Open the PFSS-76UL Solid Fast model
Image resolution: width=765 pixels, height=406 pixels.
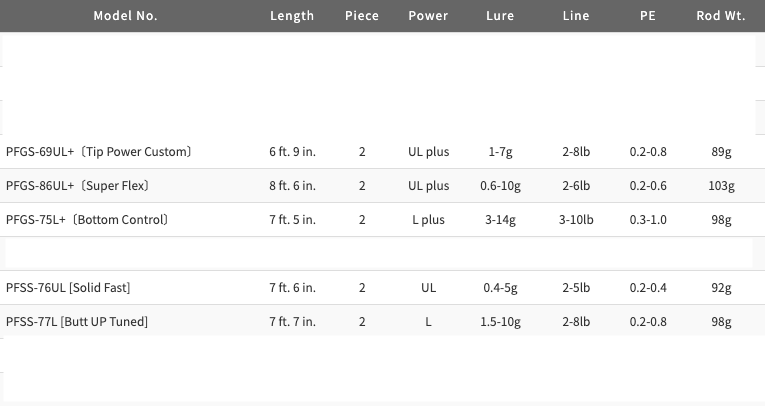click(x=68, y=288)
